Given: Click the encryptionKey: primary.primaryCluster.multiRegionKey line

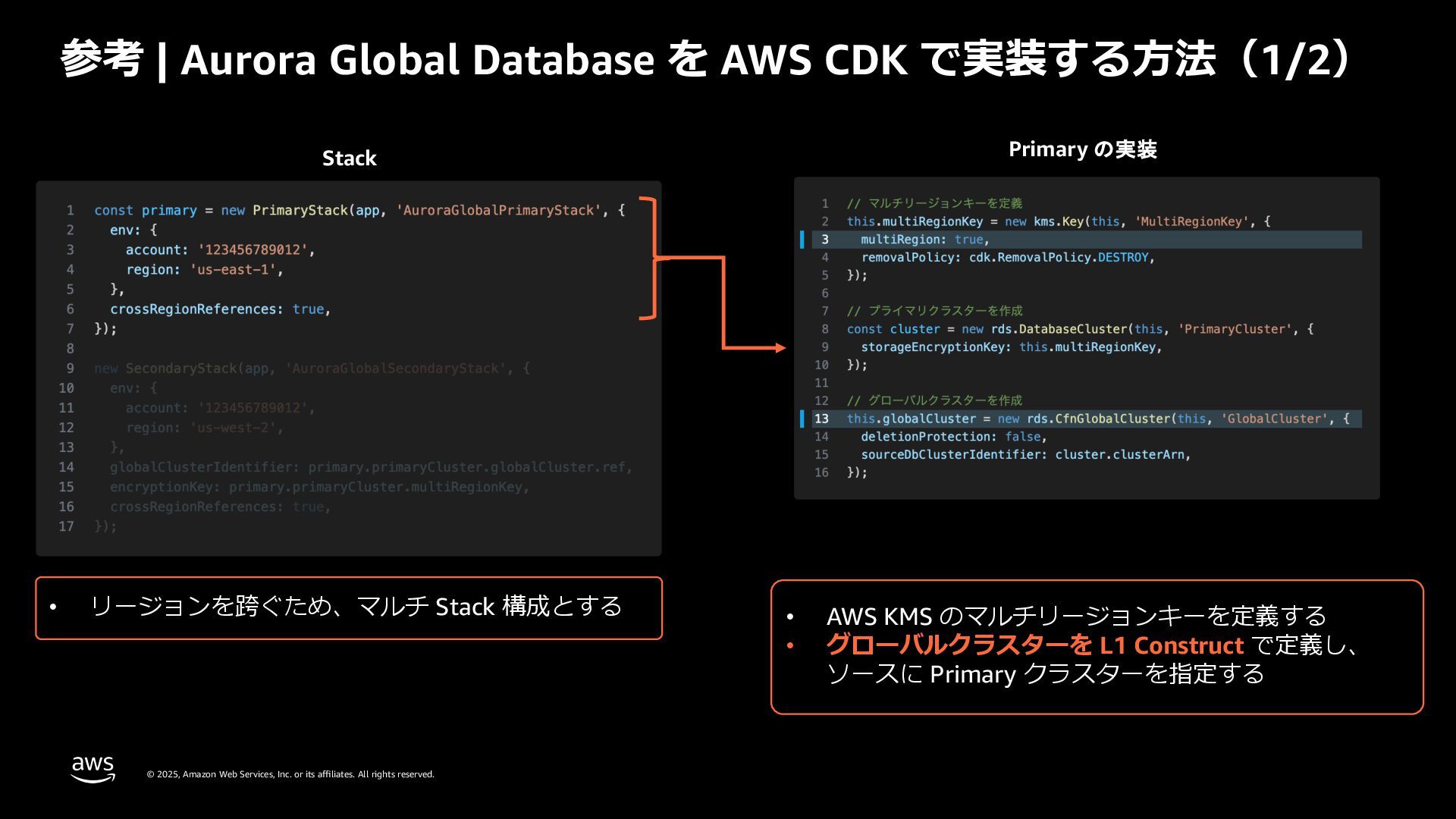Looking at the screenshot, I should pyautogui.click(x=319, y=487).
